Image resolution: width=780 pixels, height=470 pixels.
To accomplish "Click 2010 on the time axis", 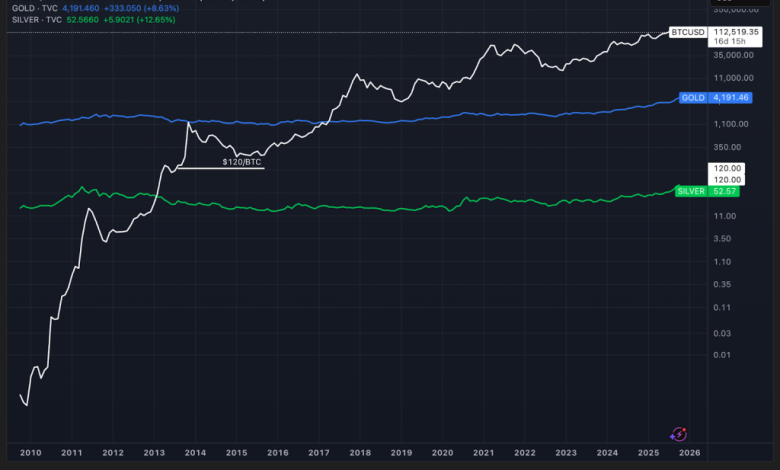I will click(x=30, y=453).
